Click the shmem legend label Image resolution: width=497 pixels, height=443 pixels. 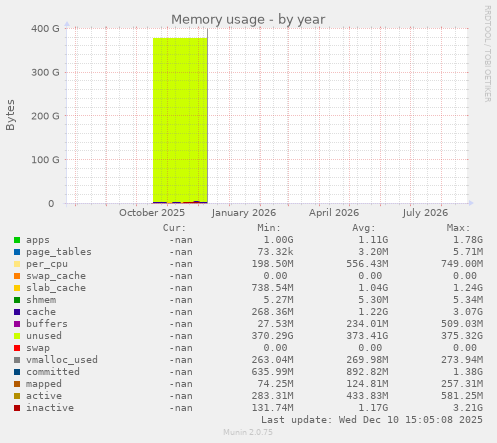pos(41,300)
